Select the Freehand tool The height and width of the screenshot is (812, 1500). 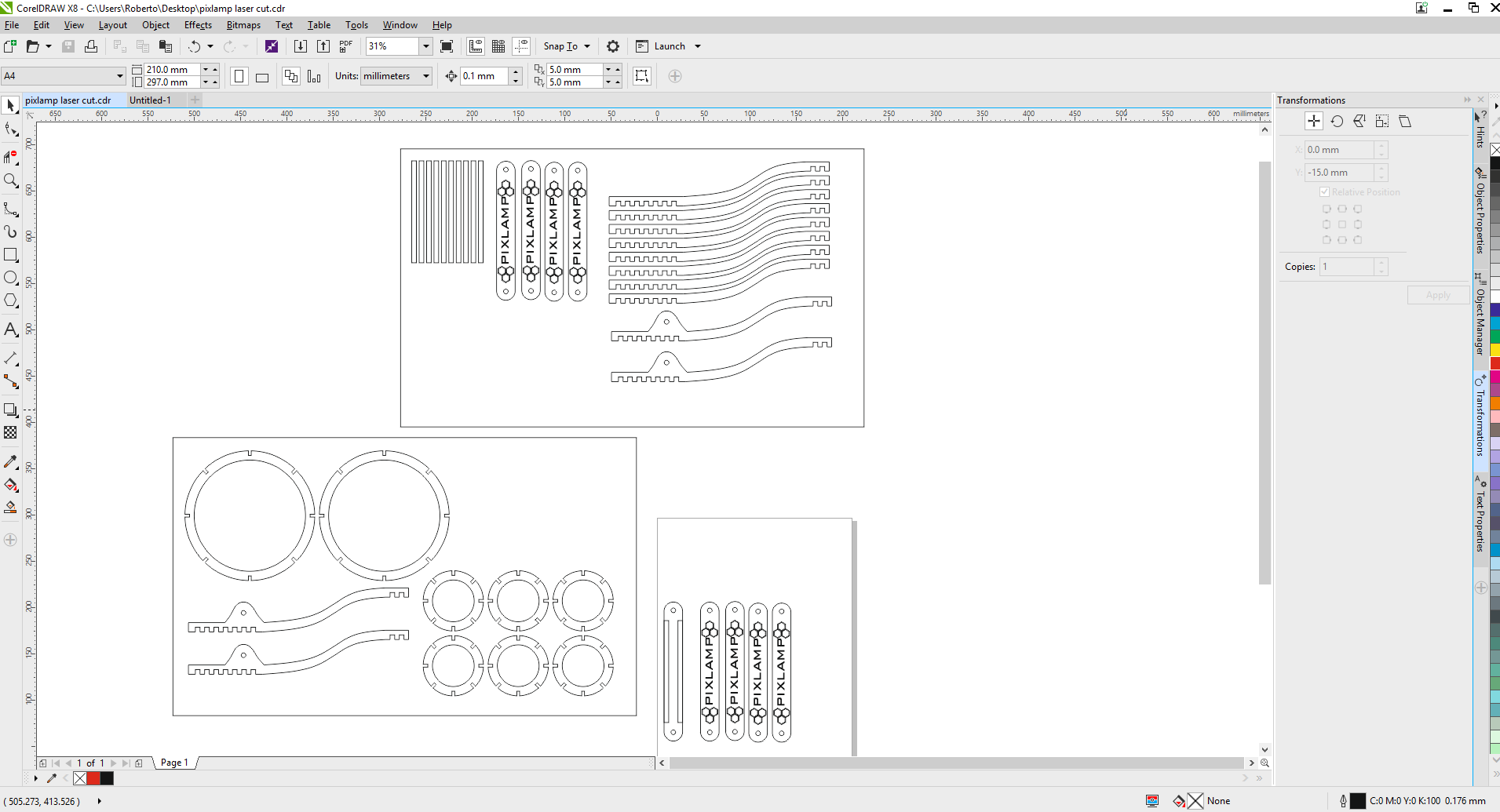[x=11, y=209]
